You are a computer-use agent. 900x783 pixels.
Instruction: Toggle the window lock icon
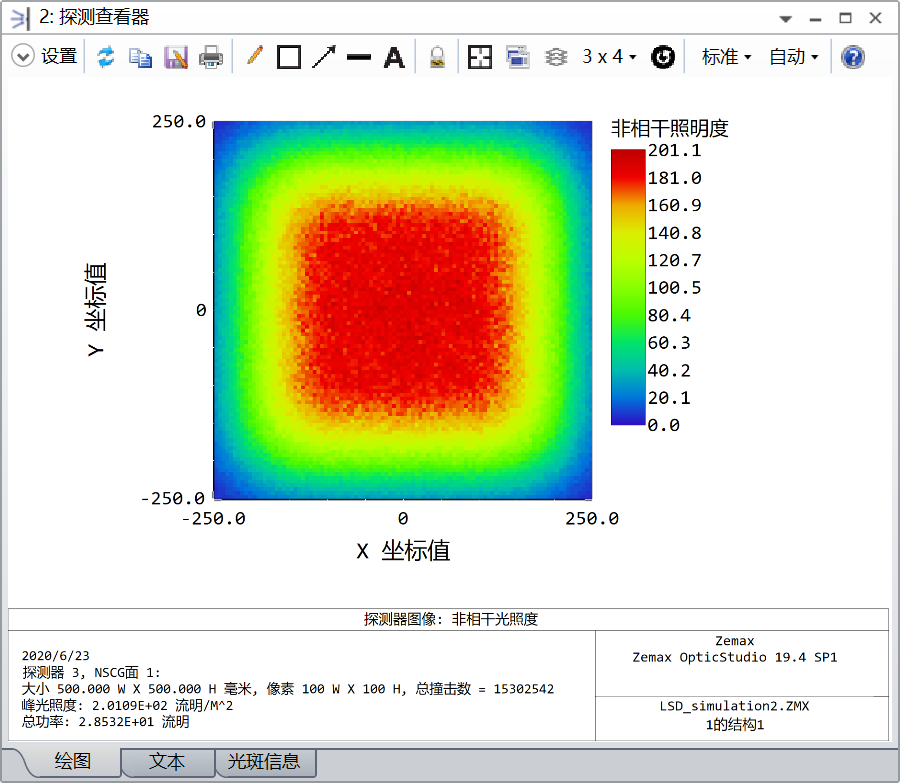pos(437,57)
